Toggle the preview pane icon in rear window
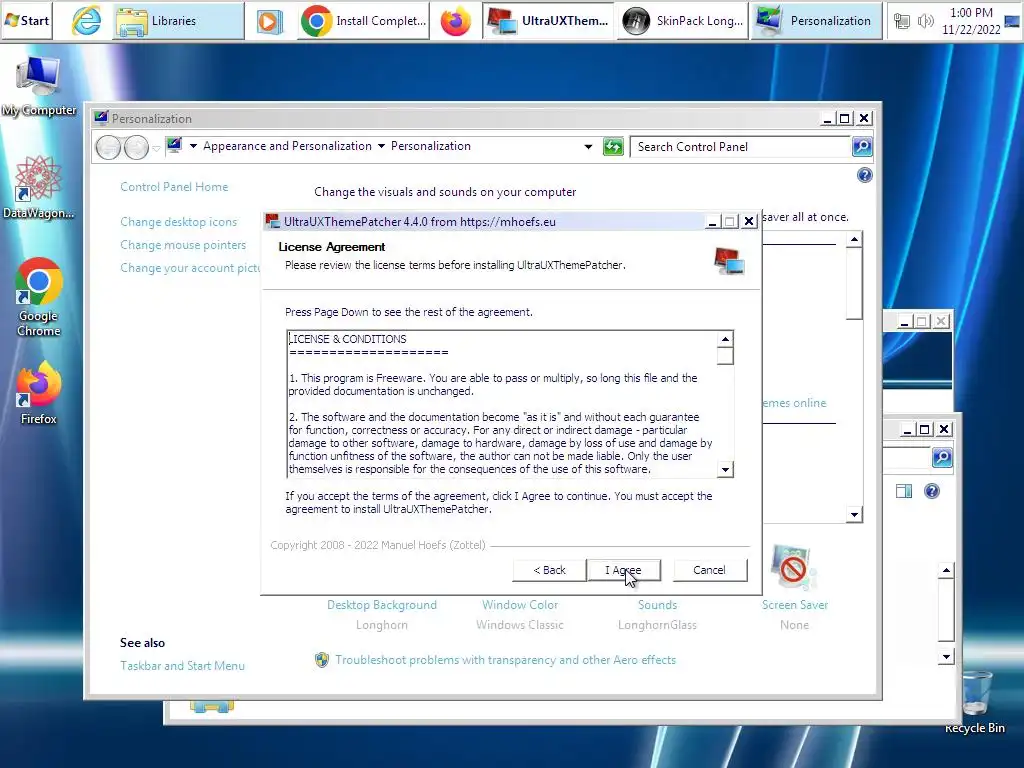The height and width of the screenshot is (768, 1024). point(904,491)
